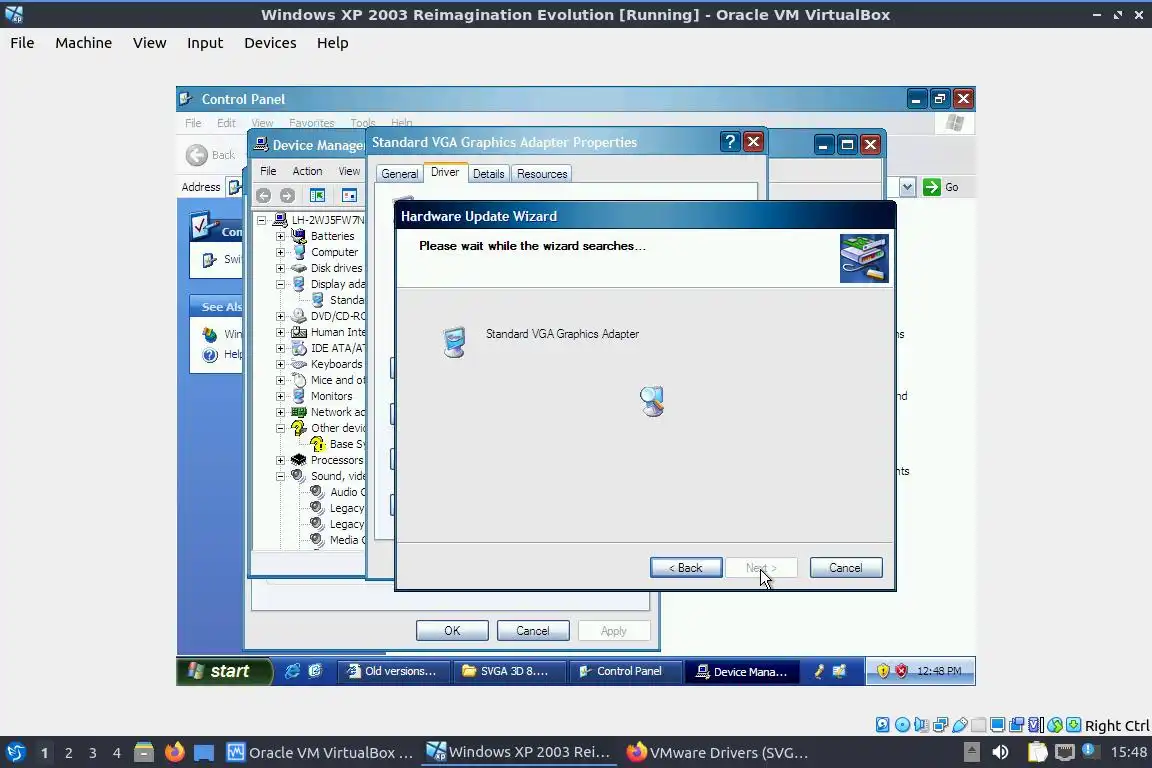
Task: Collapse the Sound, video controllers node
Action: click(x=280, y=476)
